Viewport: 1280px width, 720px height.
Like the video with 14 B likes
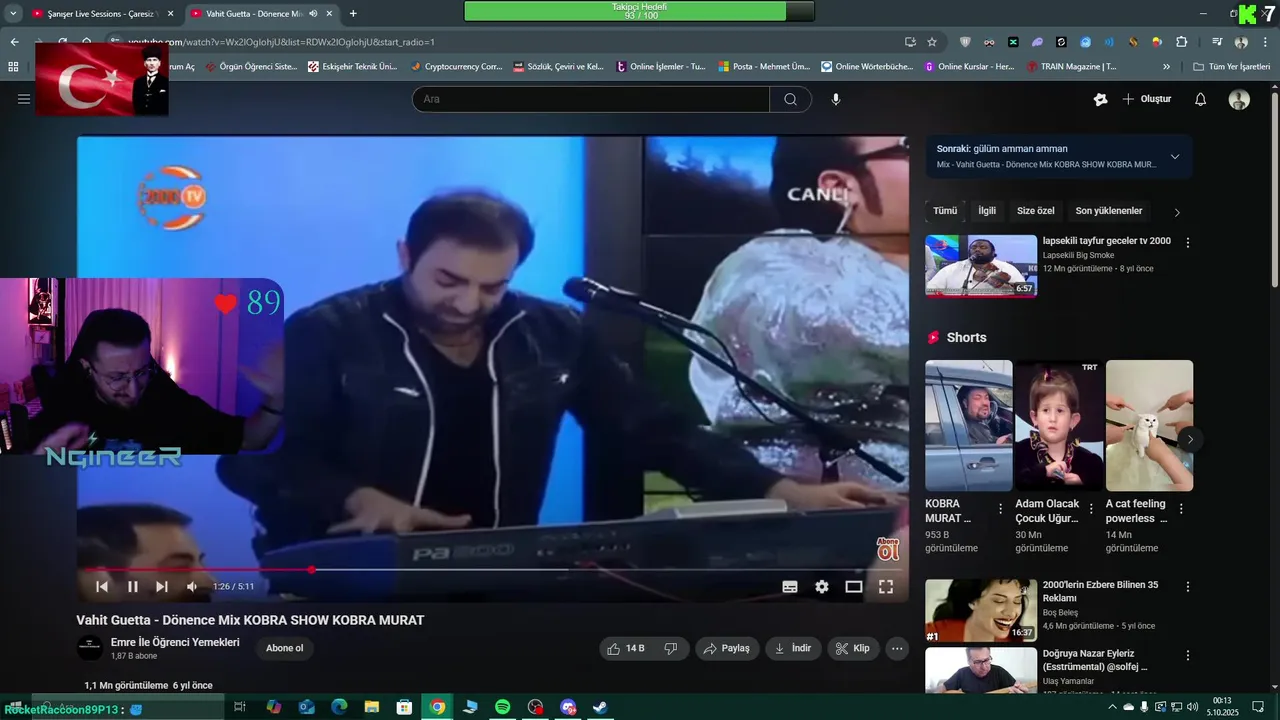[x=626, y=648]
